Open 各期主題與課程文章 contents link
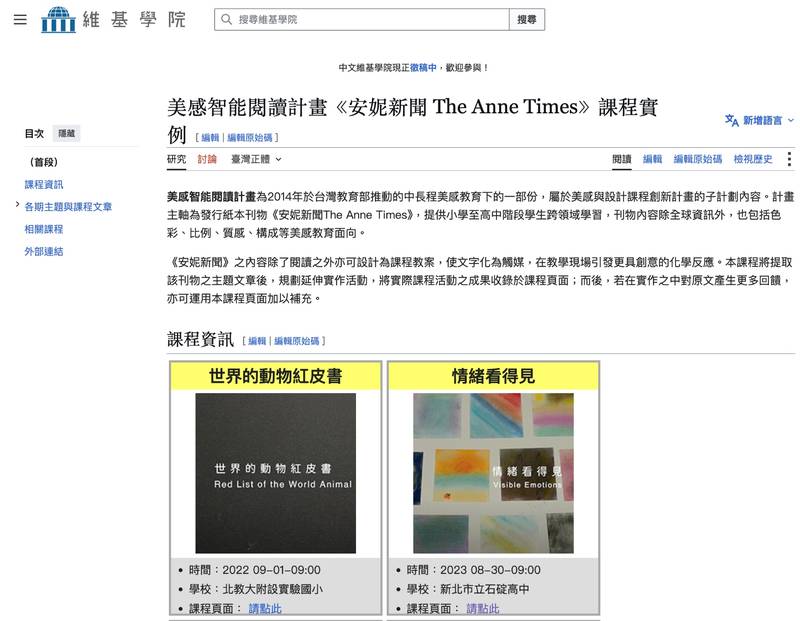800x621 pixels. pos(68,207)
